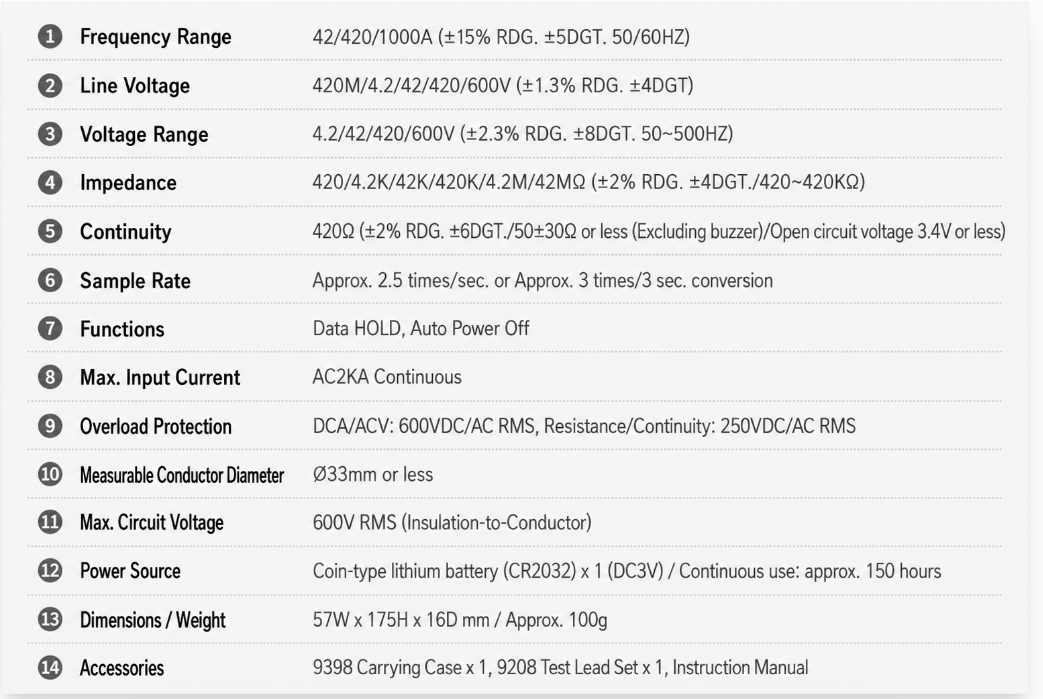The height and width of the screenshot is (699, 1043).
Task: Click the number 6 Sample Rate badge
Action: (50, 280)
